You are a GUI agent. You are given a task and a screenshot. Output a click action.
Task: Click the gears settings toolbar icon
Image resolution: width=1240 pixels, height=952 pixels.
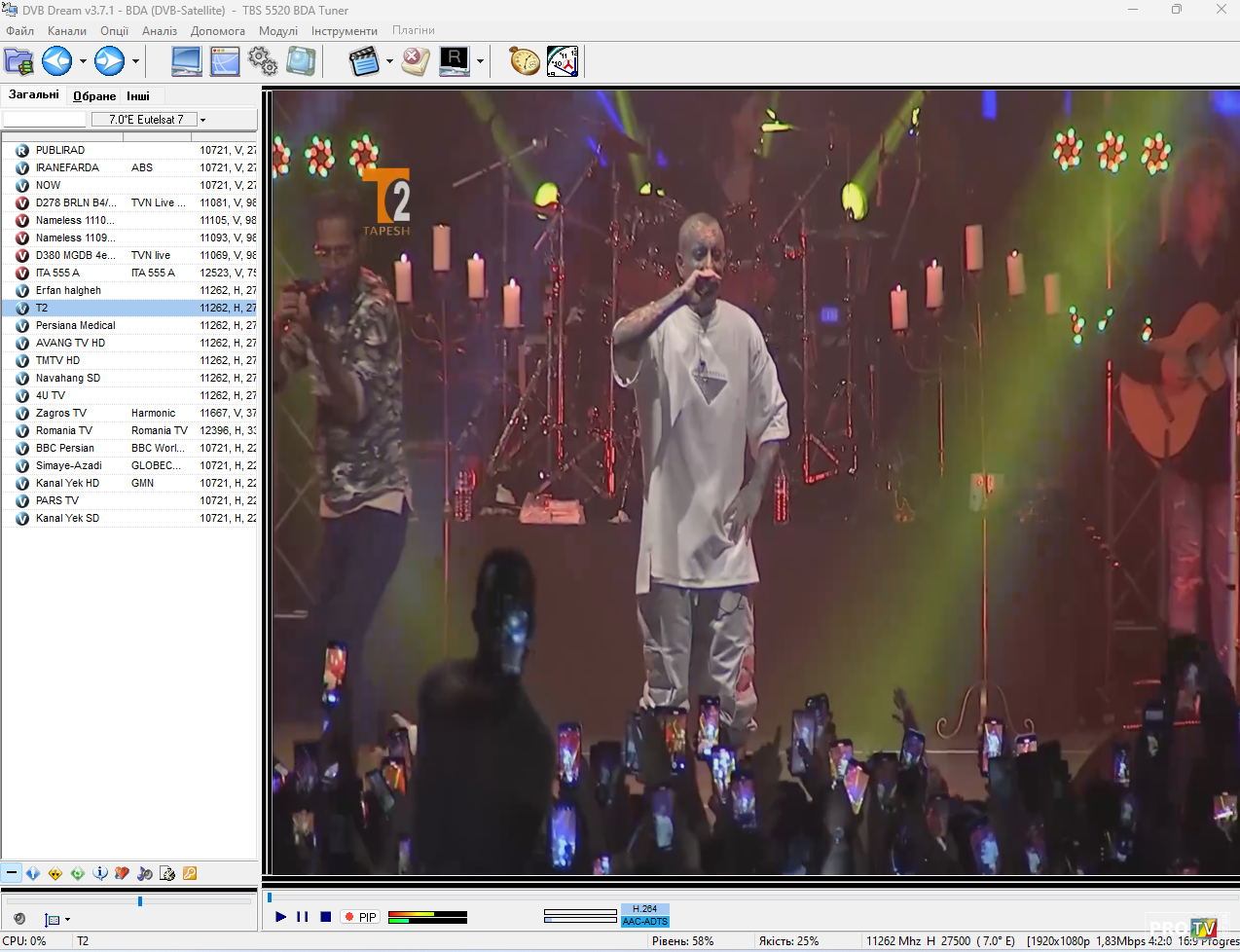coord(263,61)
